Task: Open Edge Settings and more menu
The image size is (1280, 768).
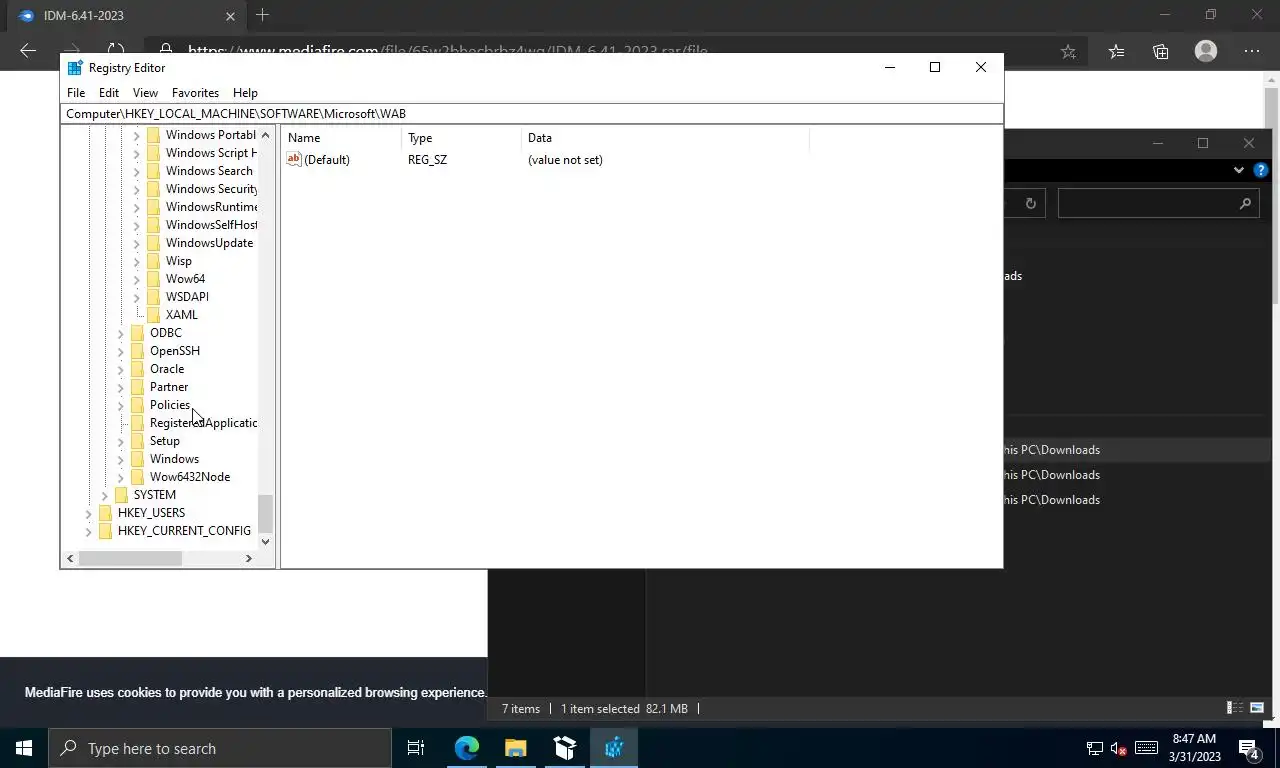Action: [x=1252, y=51]
